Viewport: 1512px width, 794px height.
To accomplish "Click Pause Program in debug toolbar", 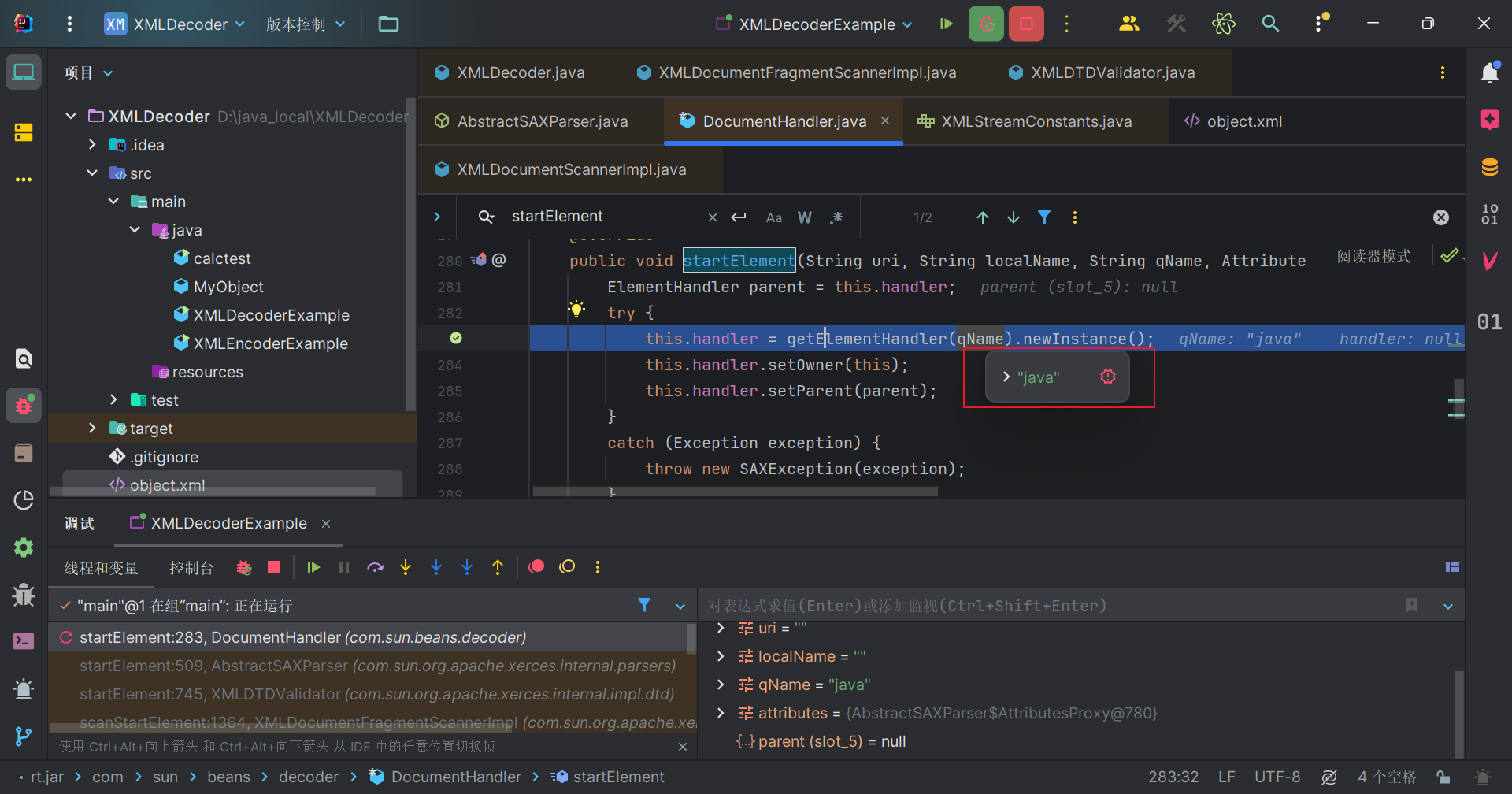I will click(x=344, y=567).
